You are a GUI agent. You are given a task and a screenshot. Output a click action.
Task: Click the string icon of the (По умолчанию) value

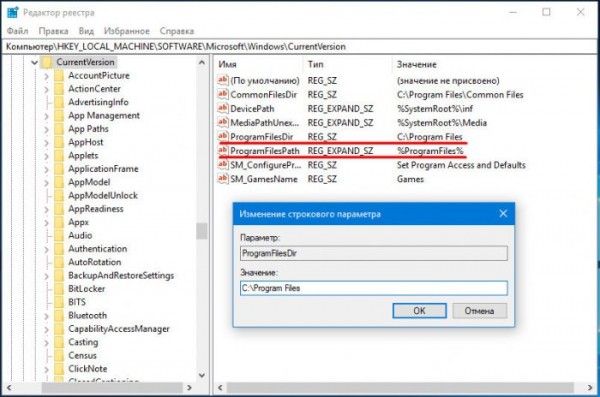click(x=223, y=80)
